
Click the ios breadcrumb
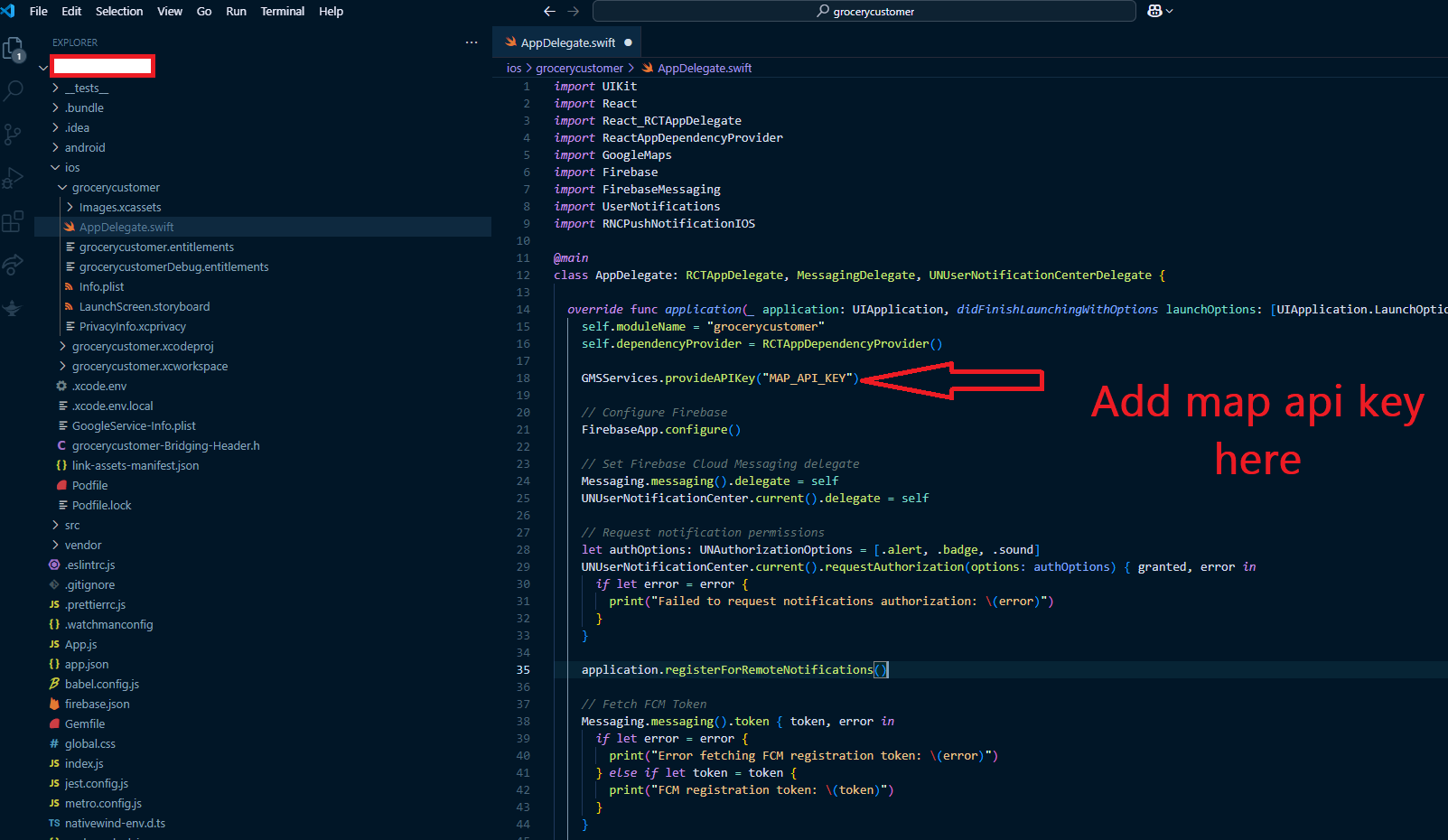[514, 68]
